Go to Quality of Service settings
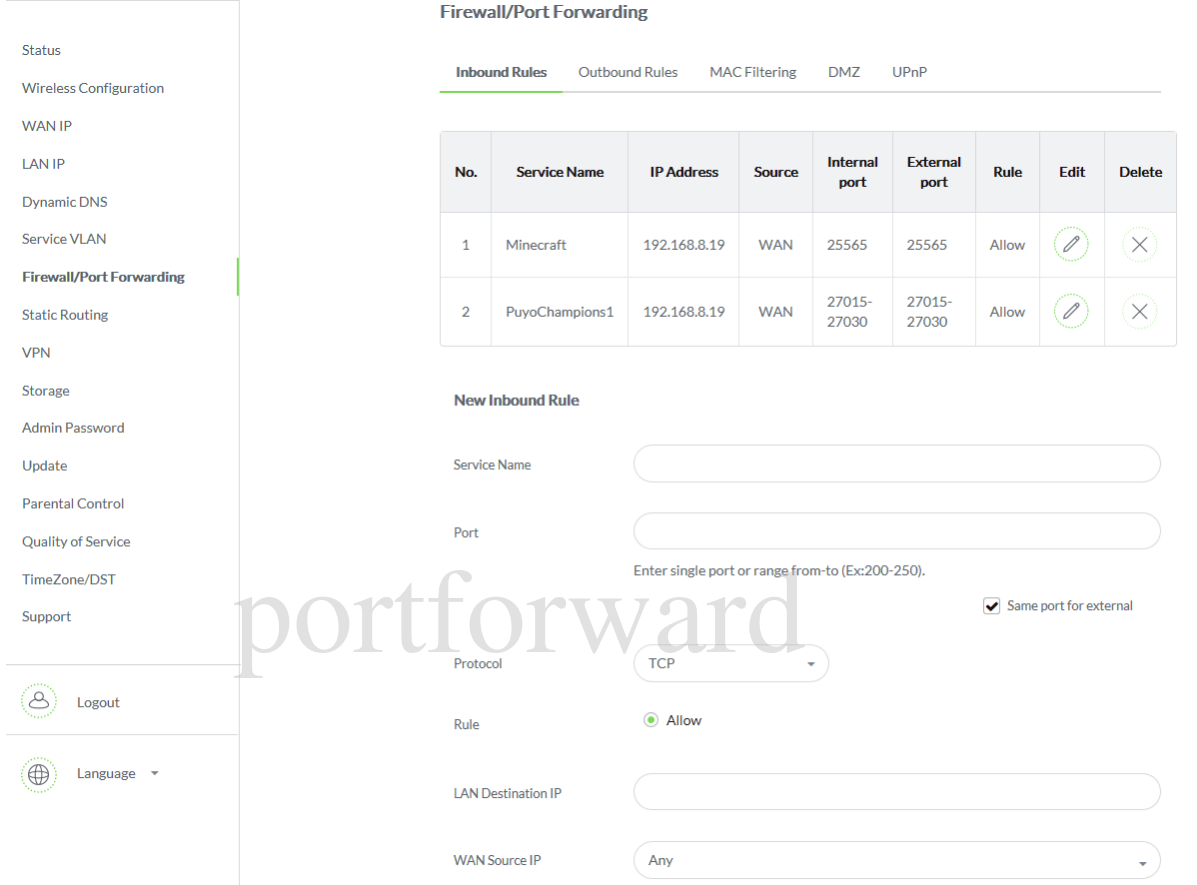This screenshot has height=885, width=1197. click(x=76, y=541)
